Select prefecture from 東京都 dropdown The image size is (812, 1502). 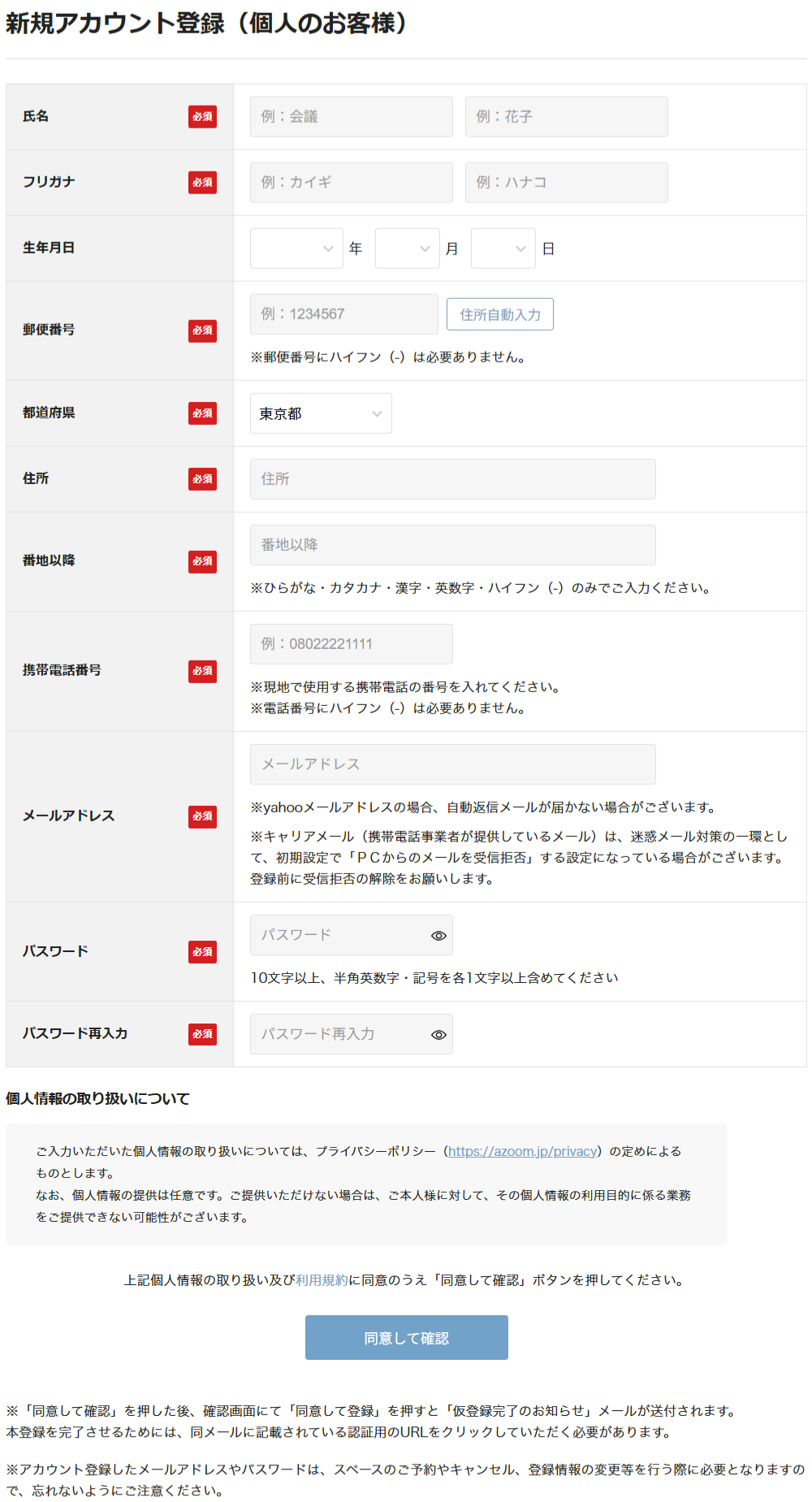[321, 413]
